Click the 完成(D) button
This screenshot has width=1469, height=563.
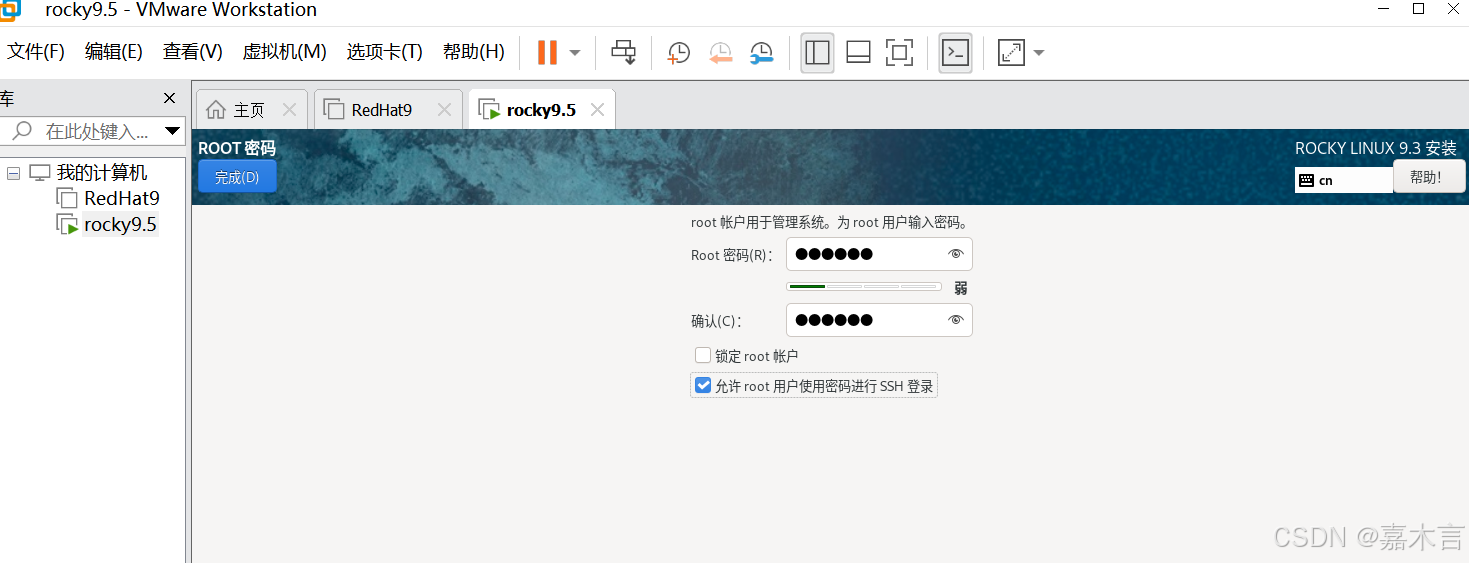(237, 177)
